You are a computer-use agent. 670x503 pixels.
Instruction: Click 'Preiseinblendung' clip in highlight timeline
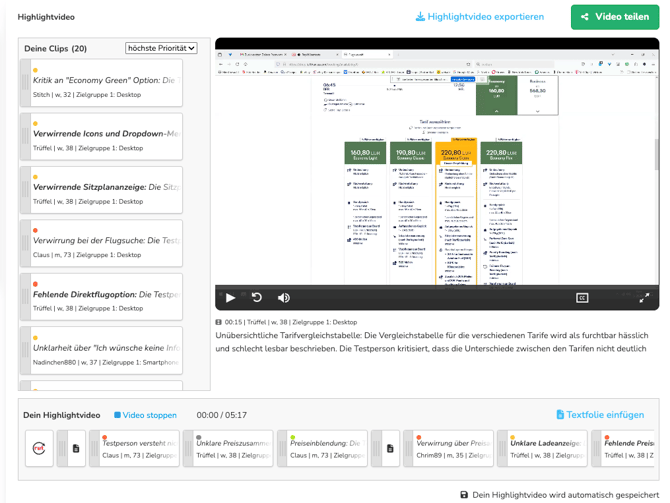(328, 449)
